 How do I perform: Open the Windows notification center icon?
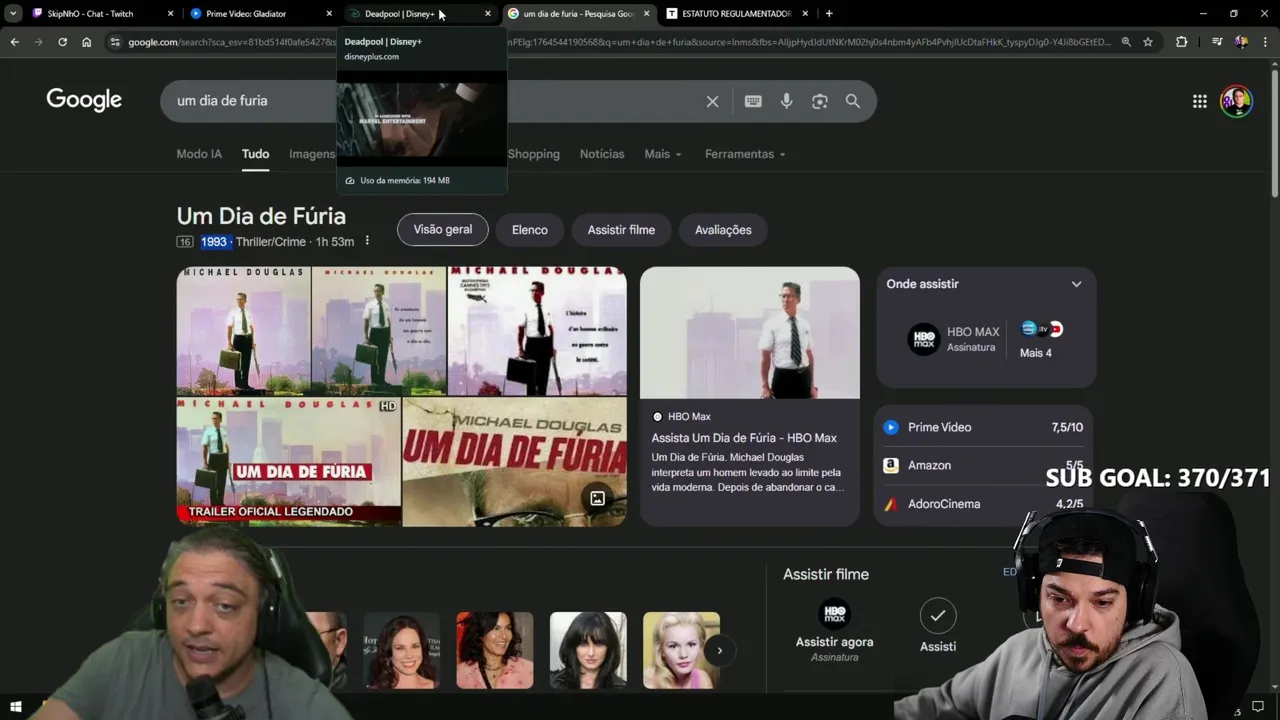1258,707
